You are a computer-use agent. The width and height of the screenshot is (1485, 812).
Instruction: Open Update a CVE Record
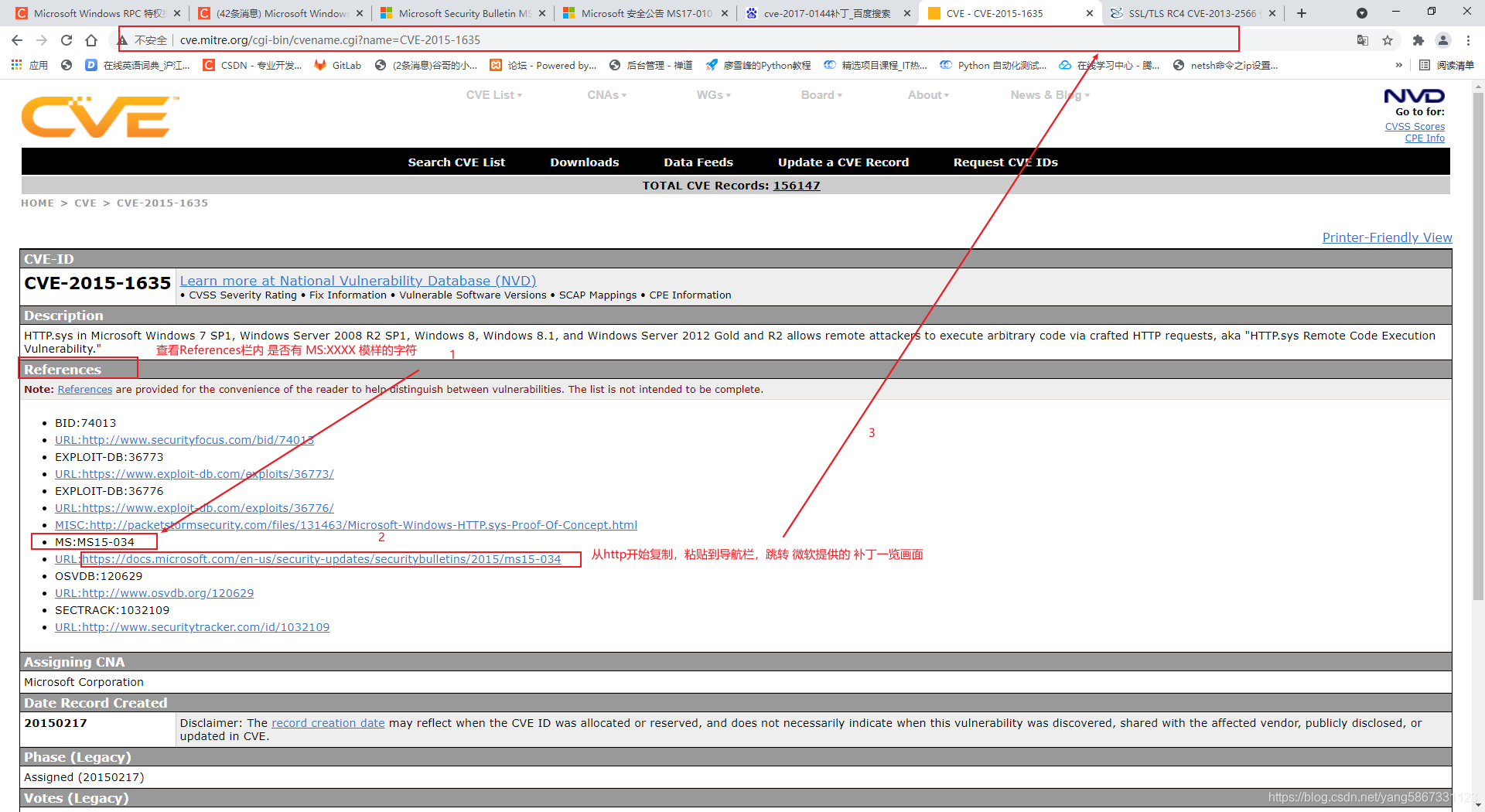pyautogui.click(x=843, y=162)
